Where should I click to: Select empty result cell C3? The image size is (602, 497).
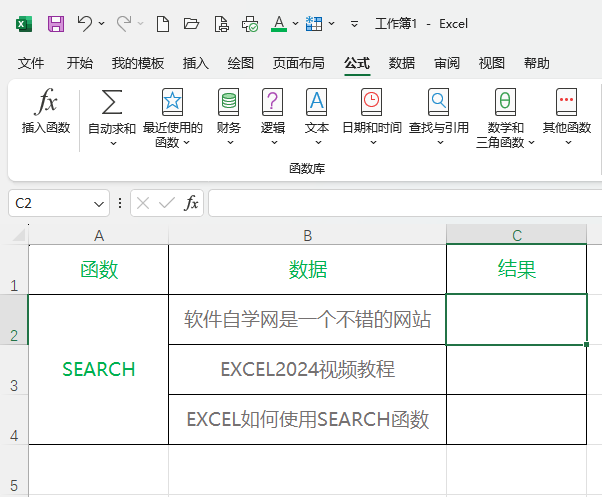coord(517,370)
